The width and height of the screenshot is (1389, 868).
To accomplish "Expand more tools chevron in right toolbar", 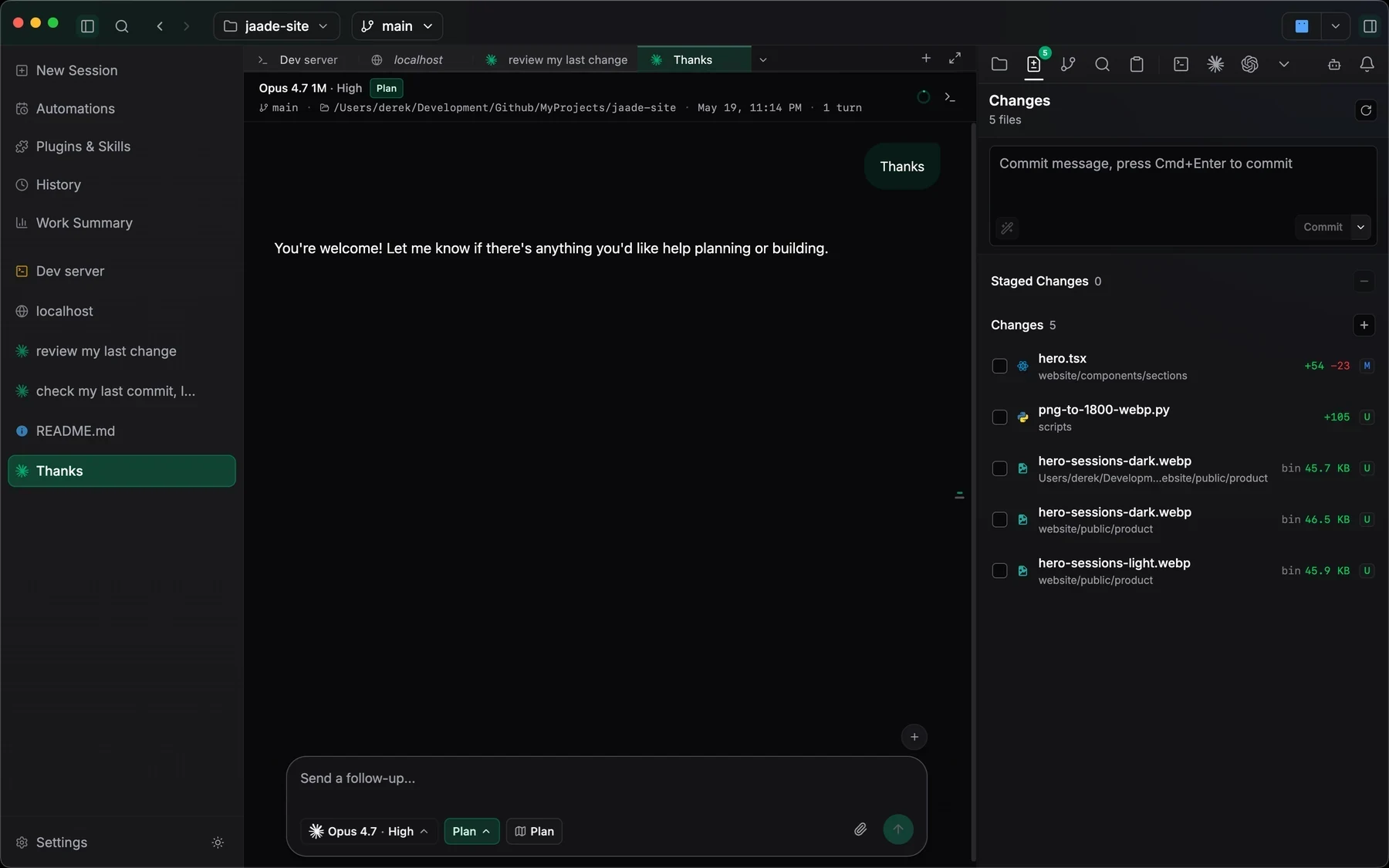I will click(1284, 64).
